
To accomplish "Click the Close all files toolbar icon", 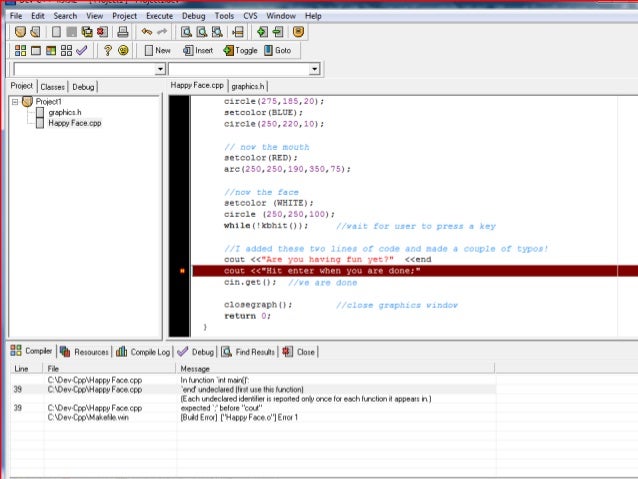I will point(102,32).
